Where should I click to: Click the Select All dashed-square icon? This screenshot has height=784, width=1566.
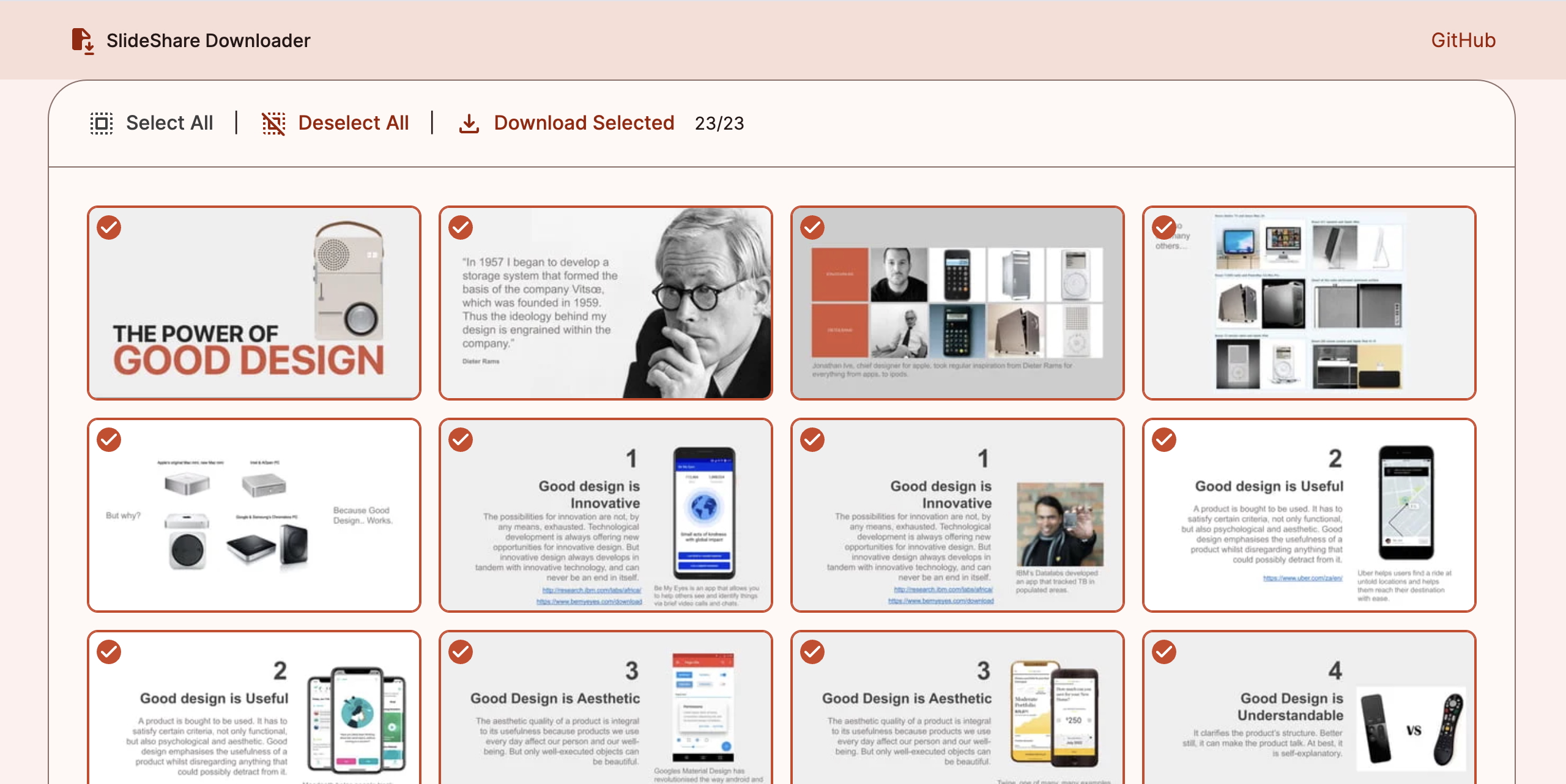[x=102, y=123]
